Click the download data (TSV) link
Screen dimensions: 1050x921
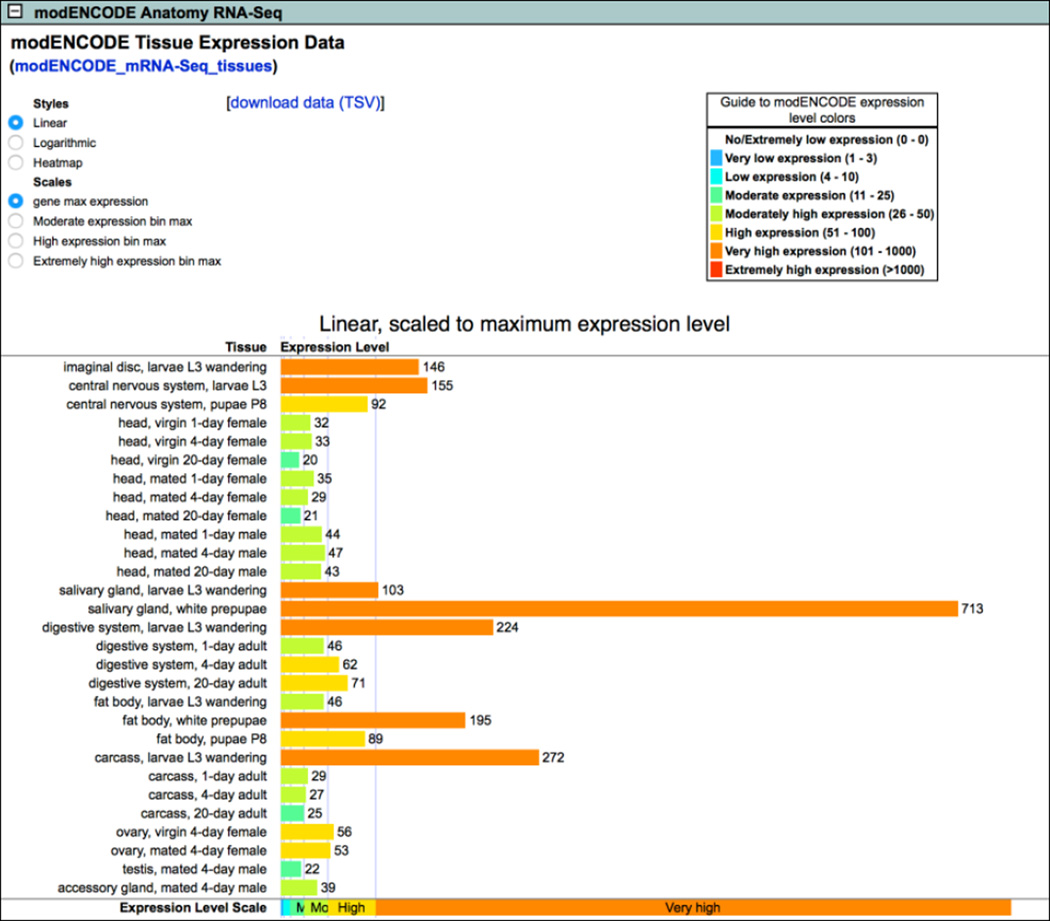[x=306, y=103]
